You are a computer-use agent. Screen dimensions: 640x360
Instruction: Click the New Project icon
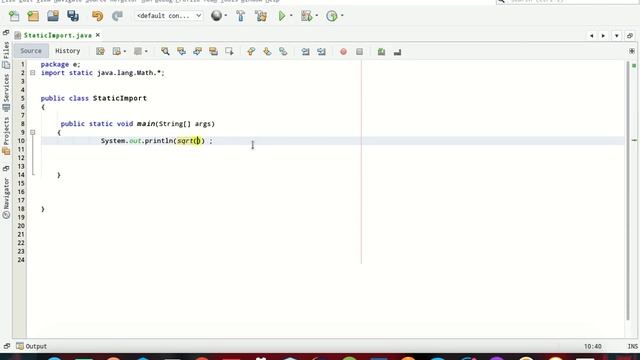pyautogui.click(x=33, y=16)
